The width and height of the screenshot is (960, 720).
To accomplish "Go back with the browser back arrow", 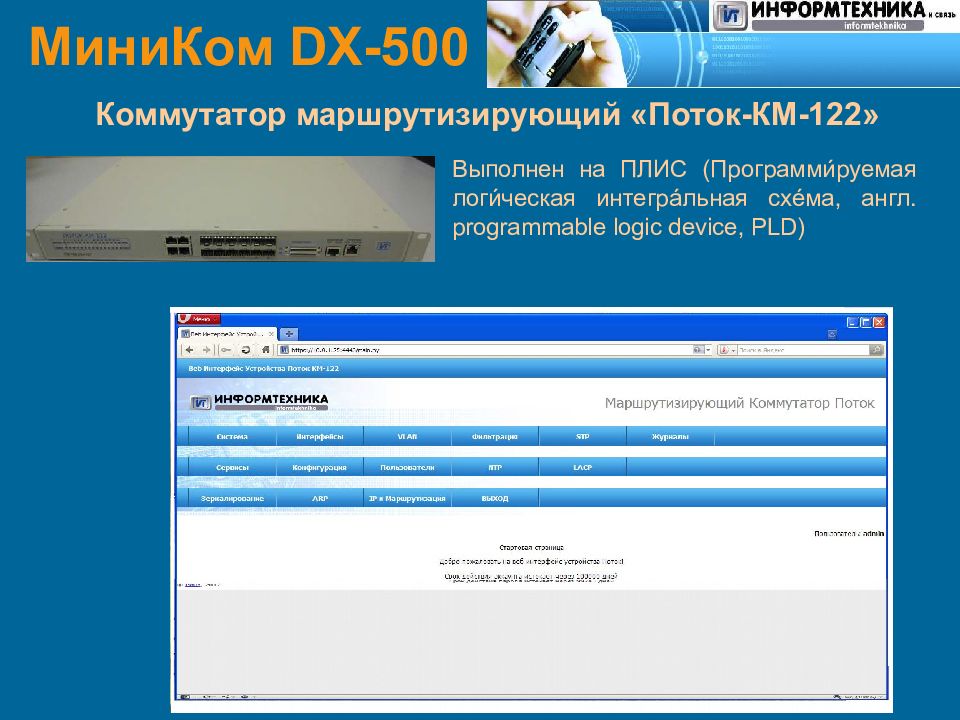I will pyautogui.click(x=189, y=350).
